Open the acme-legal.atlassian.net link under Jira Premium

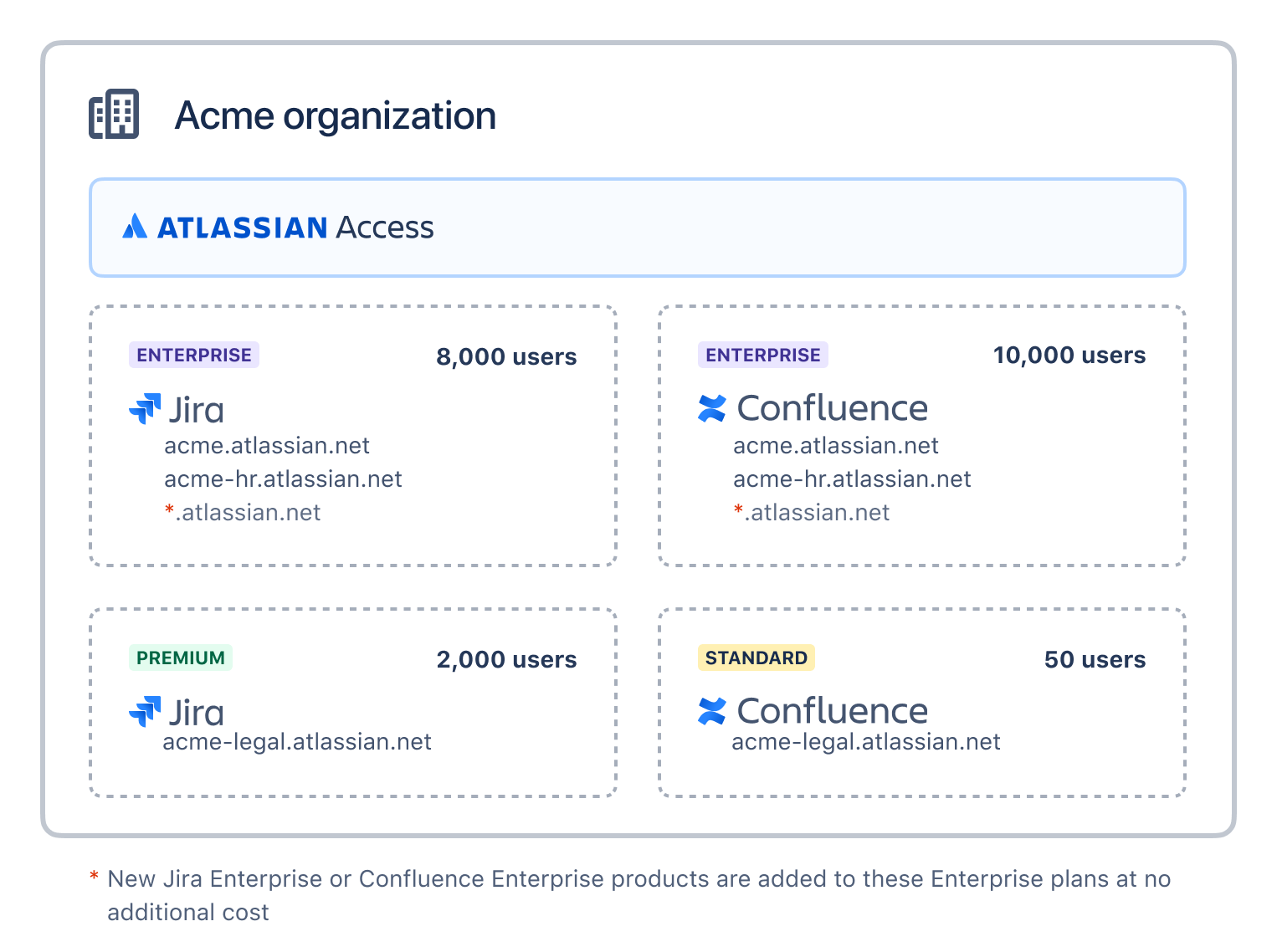pos(296,741)
